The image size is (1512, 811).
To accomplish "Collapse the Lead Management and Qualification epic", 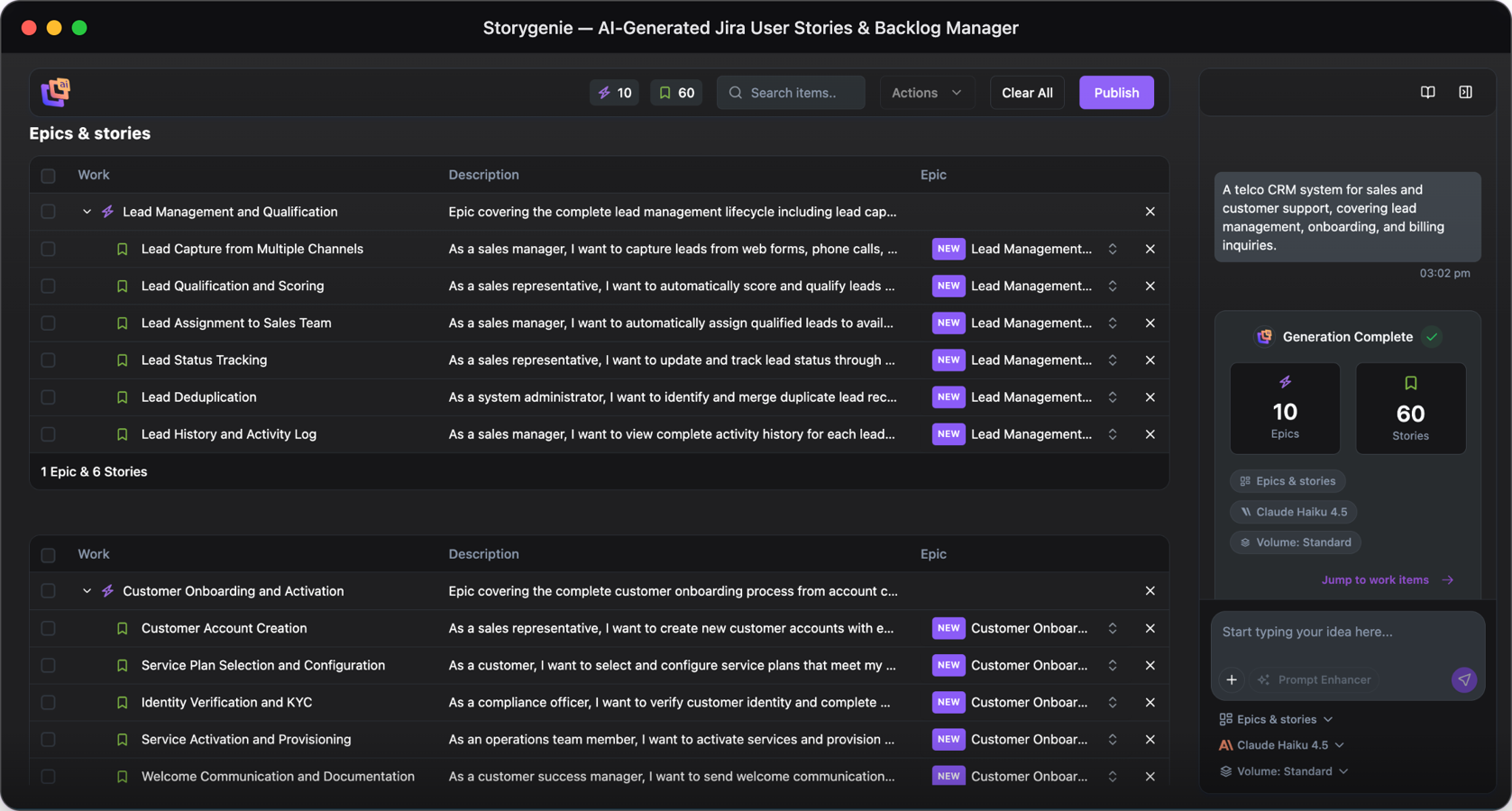I will click(87, 211).
